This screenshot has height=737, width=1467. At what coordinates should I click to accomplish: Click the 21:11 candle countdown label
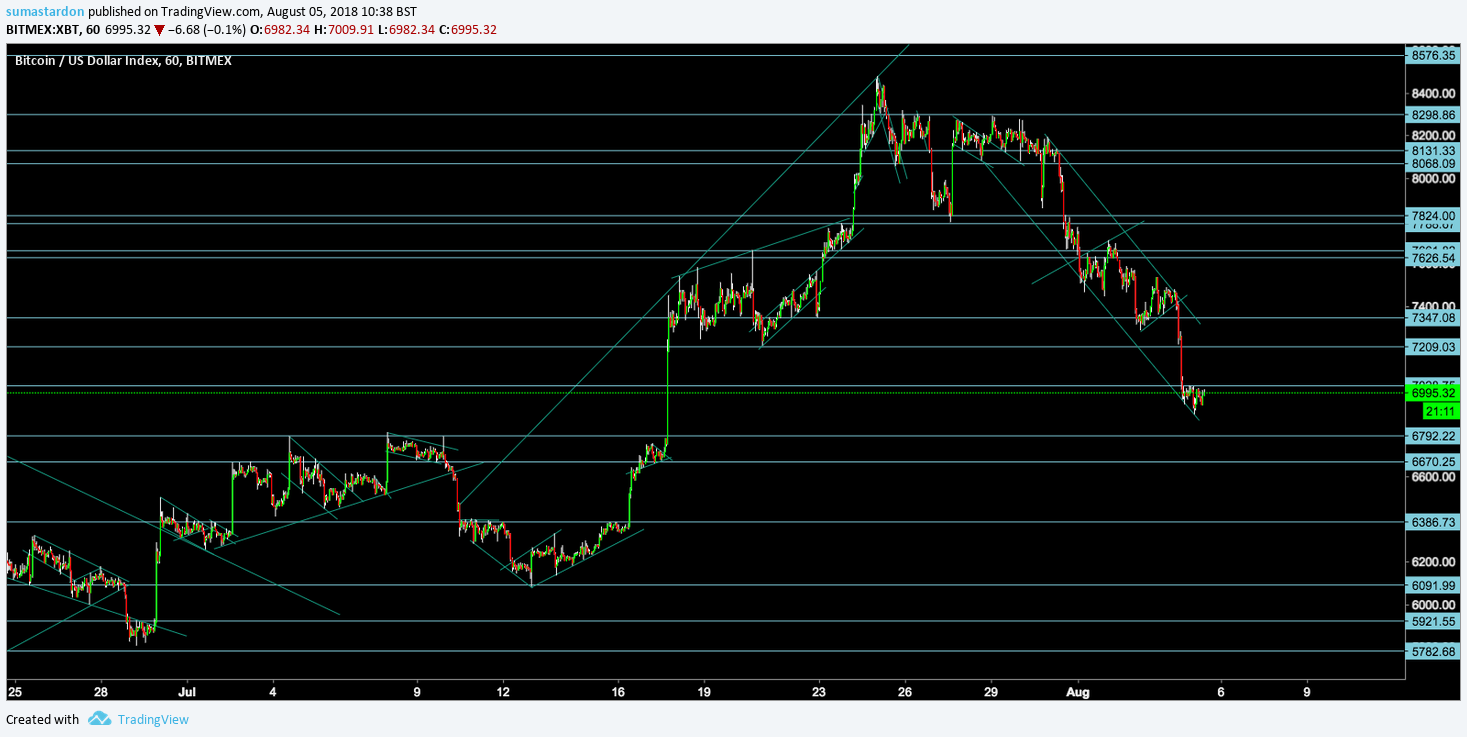point(1440,411)
